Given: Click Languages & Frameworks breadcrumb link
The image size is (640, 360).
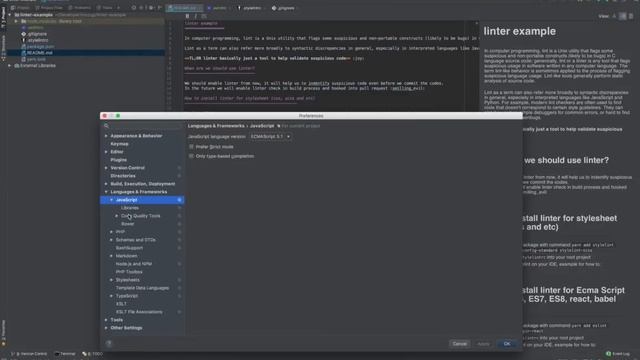Looking at the screenshot, I should [216, 126].
